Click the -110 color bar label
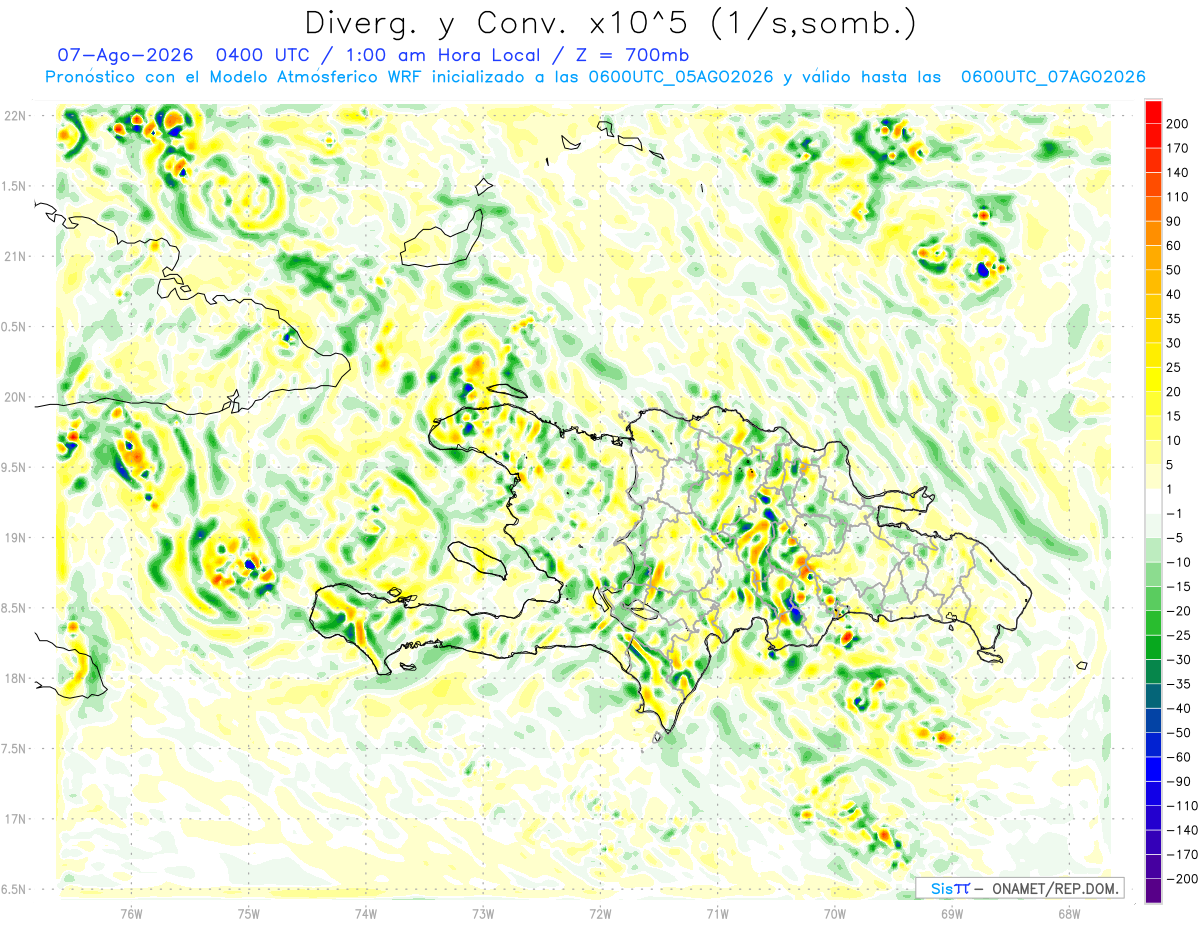 (x=1182, y=805)
